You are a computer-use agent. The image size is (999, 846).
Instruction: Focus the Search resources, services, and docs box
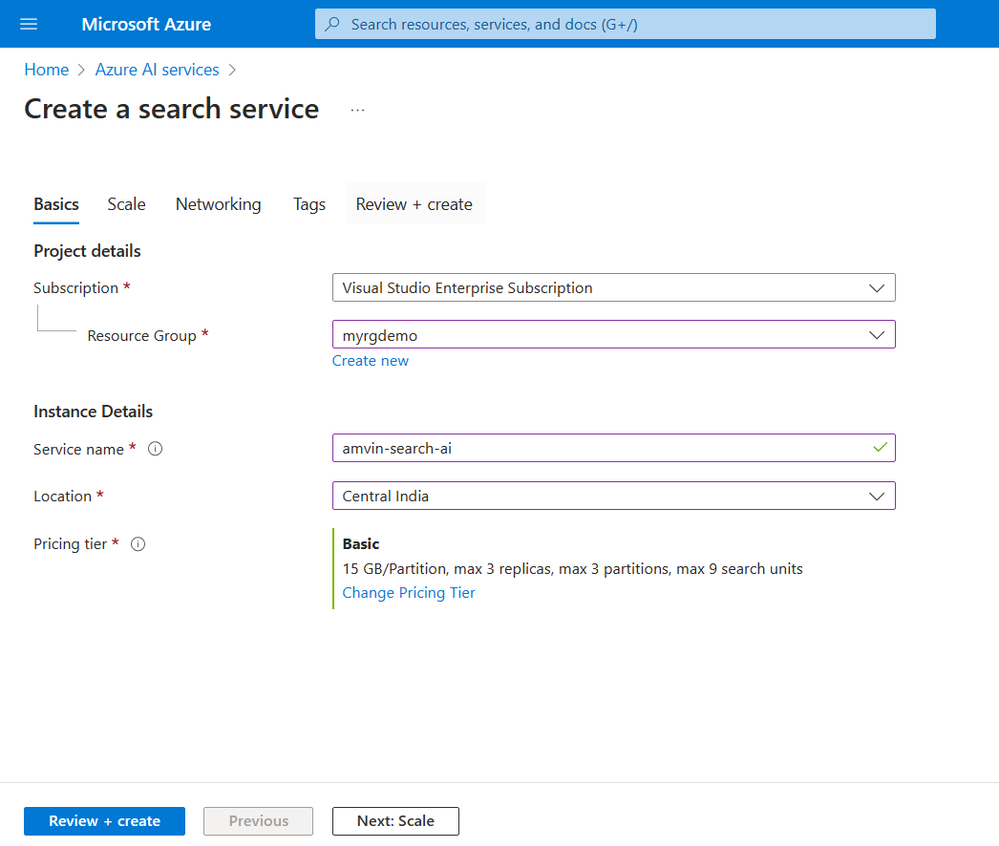(625, 24)
